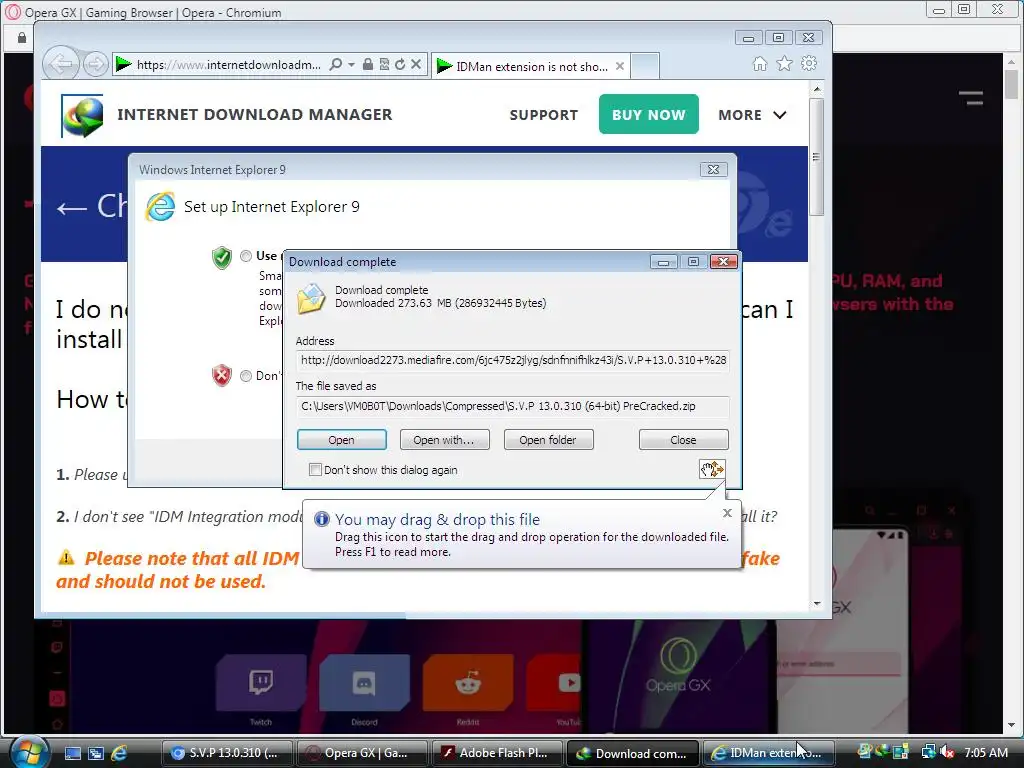Image resolution: width=1024 pixels, height=768 pixels.
Task: Click the network tray icon
Action: (928, 752)
